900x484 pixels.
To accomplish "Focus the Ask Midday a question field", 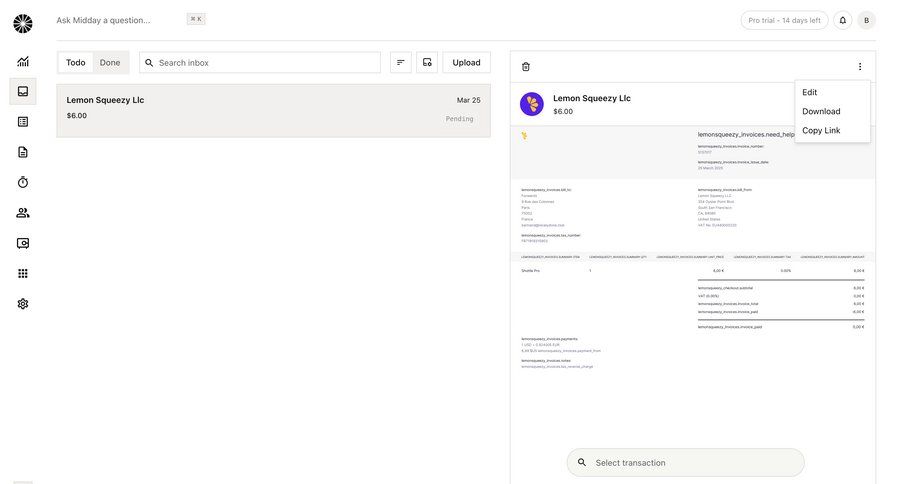I will pos(103,20).
